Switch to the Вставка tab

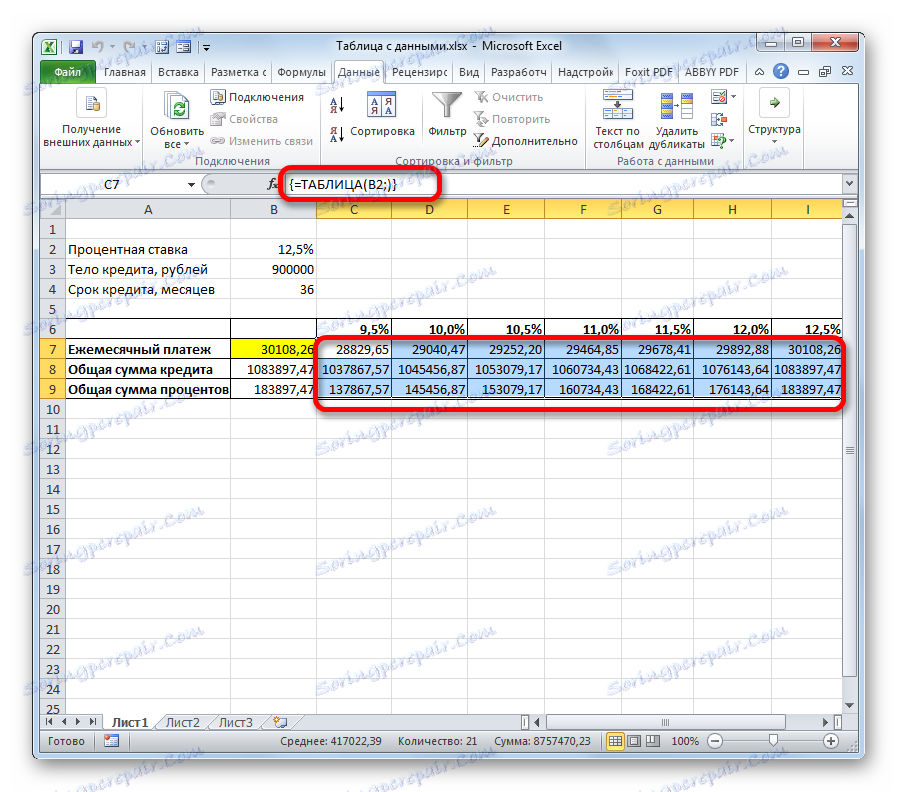click(178, 72)
